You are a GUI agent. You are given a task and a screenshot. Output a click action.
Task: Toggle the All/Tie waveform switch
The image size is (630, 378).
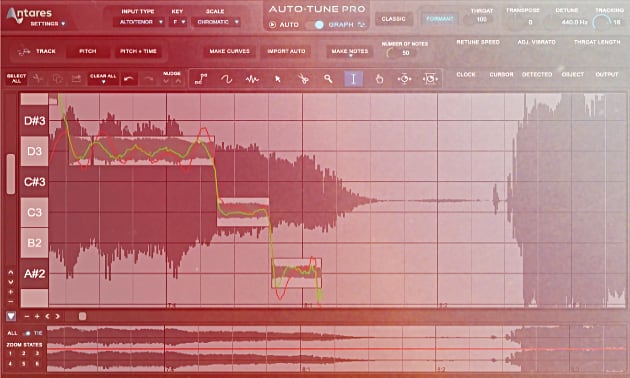pos(27,333)
